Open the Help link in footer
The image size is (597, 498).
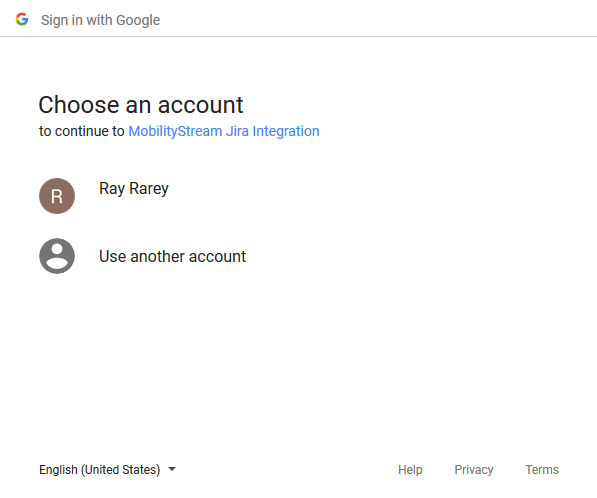click(410, 469)
